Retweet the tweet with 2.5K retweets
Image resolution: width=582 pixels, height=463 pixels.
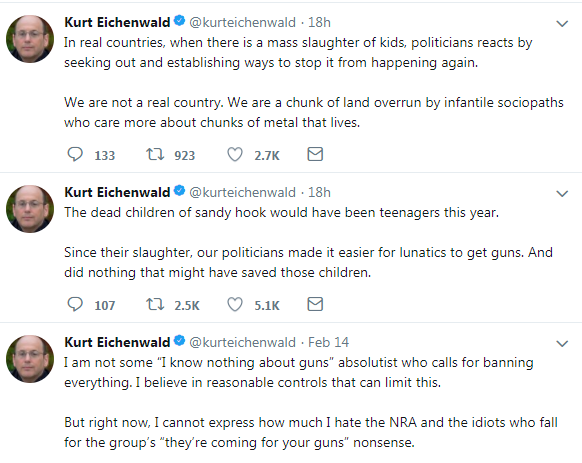tap(155, 304)
